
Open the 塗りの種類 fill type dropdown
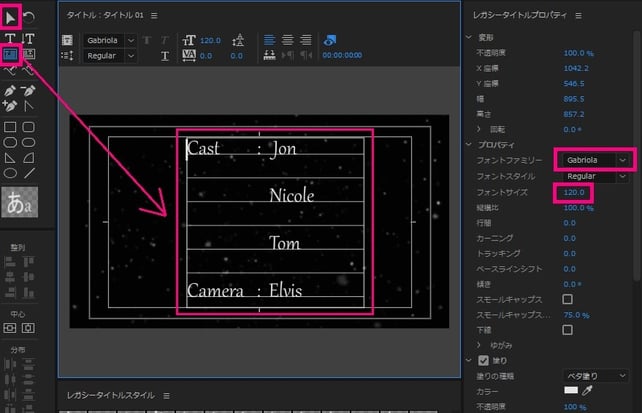[596, 374]
